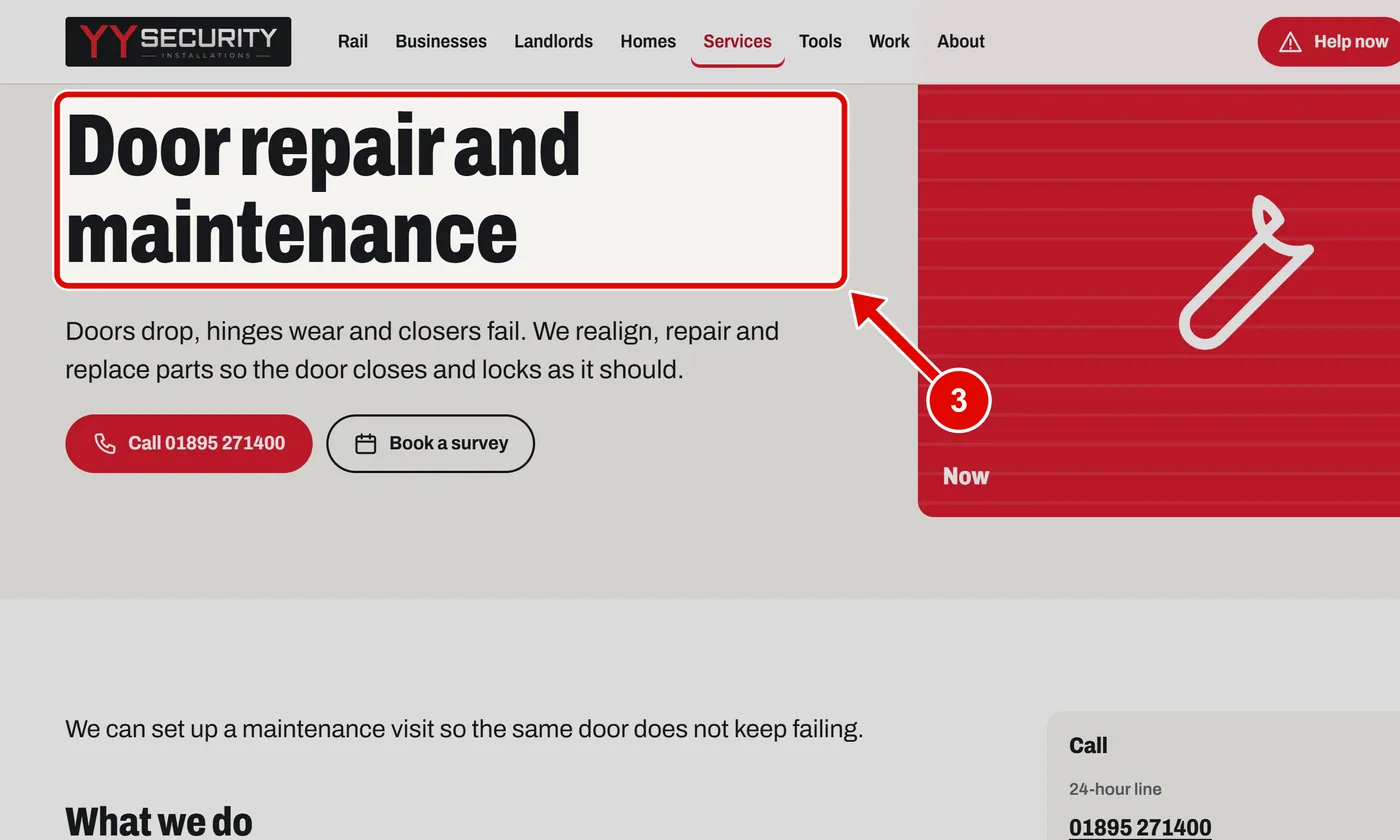Click Book a survey button

point(431,443)
